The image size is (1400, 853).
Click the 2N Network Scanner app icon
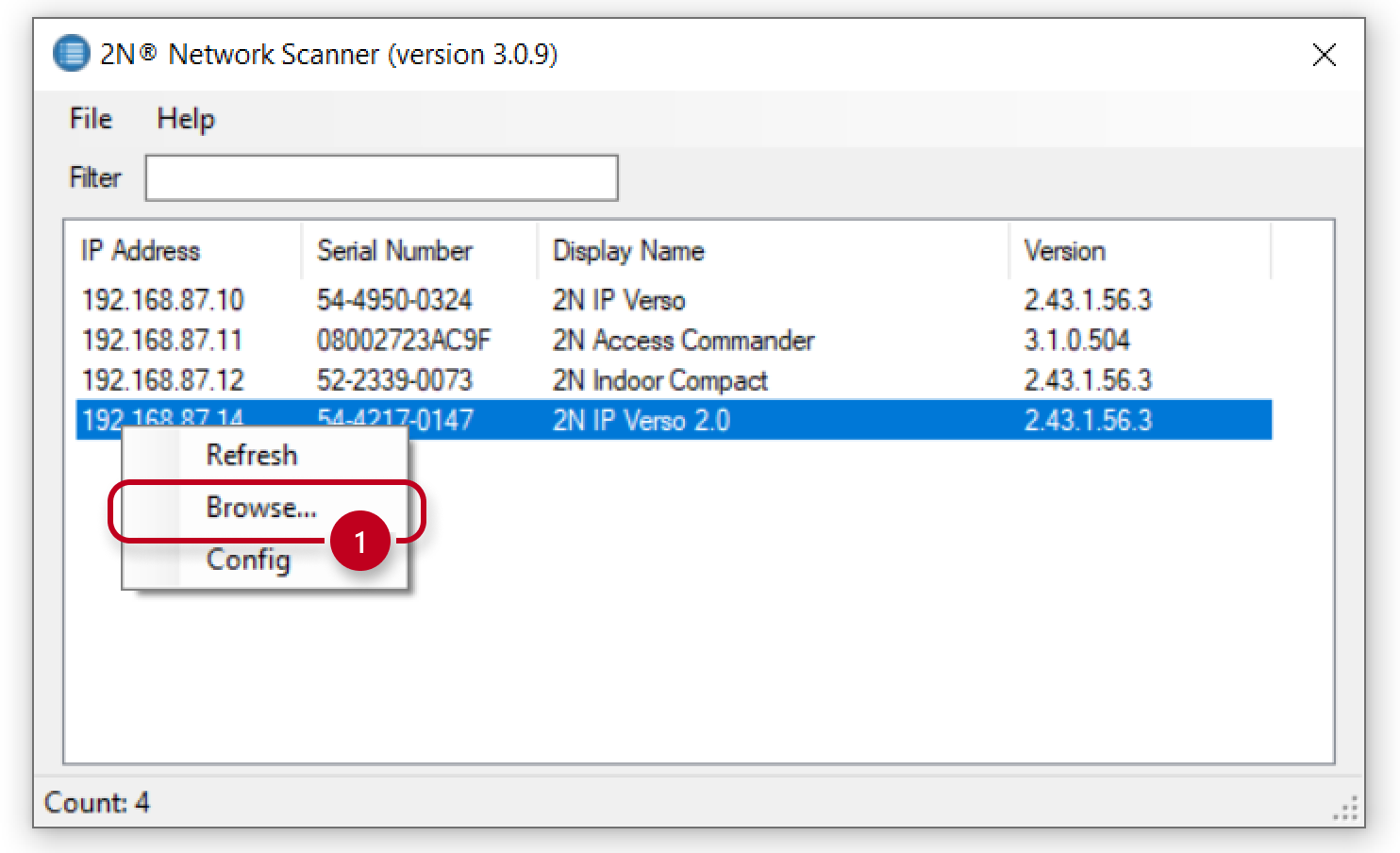point(71,53)
